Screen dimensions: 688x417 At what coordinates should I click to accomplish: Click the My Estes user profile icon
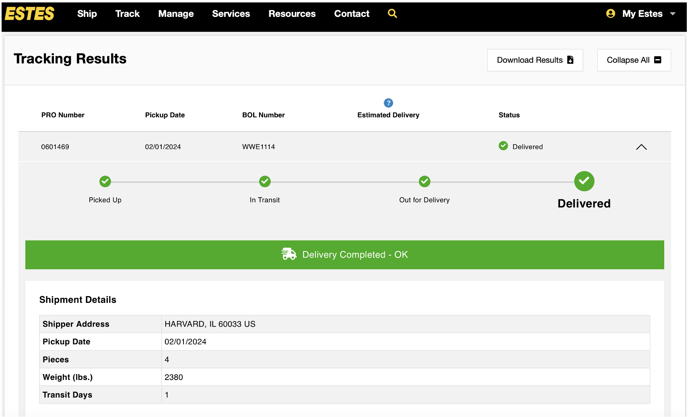(x=611, y=14)
